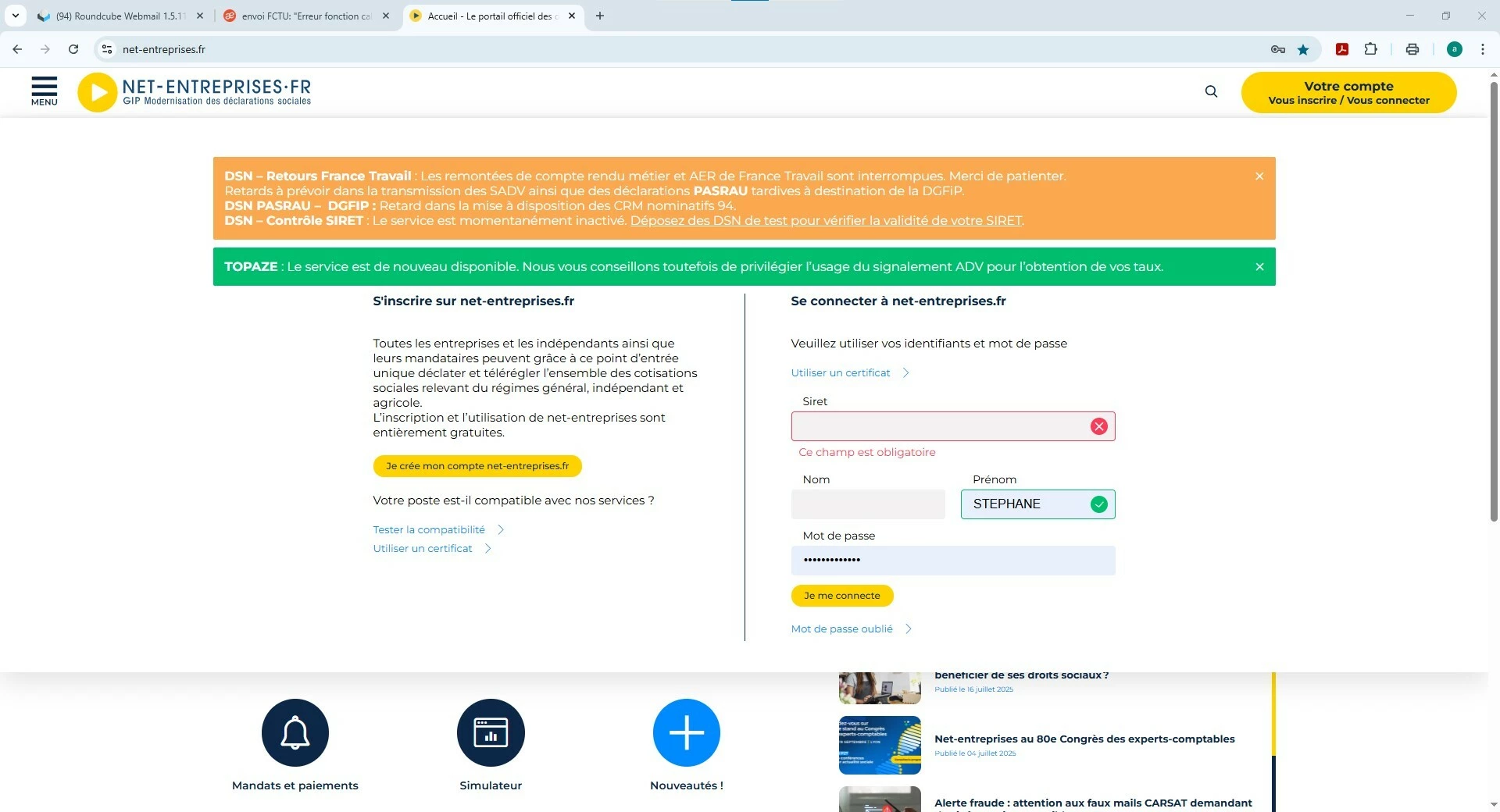Click the Simulateur label
Viewport: 1500px width, 812px height.
[491, 786]
